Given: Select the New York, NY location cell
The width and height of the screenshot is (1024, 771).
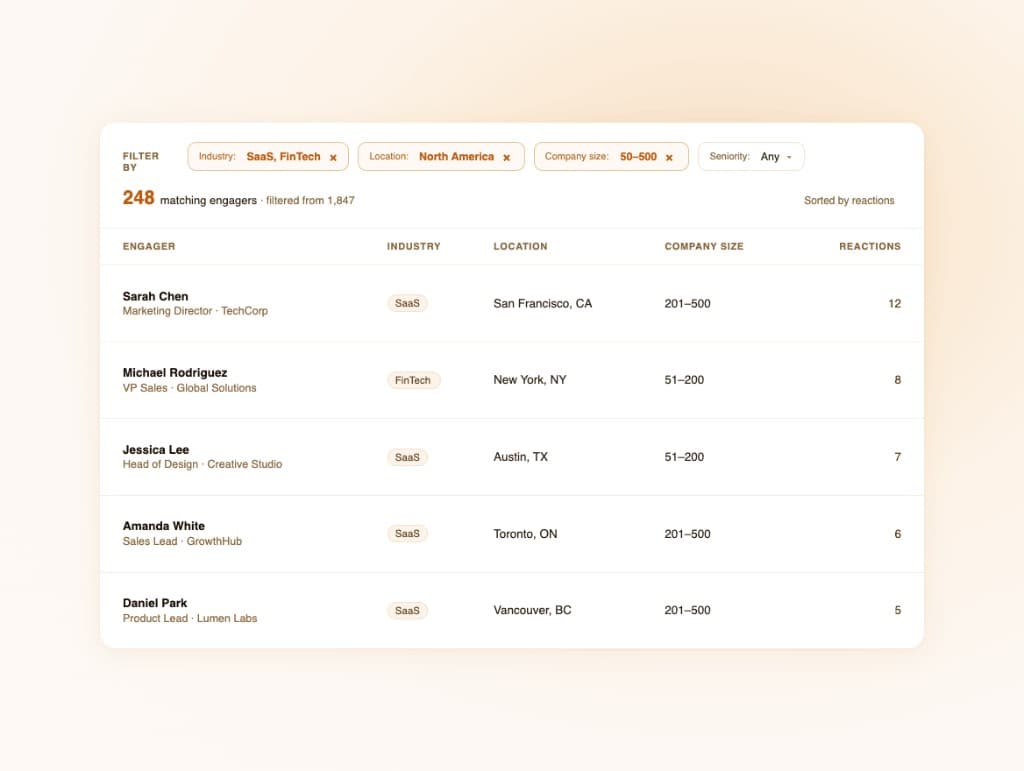Looking at the screenshot, I should 530,380.
